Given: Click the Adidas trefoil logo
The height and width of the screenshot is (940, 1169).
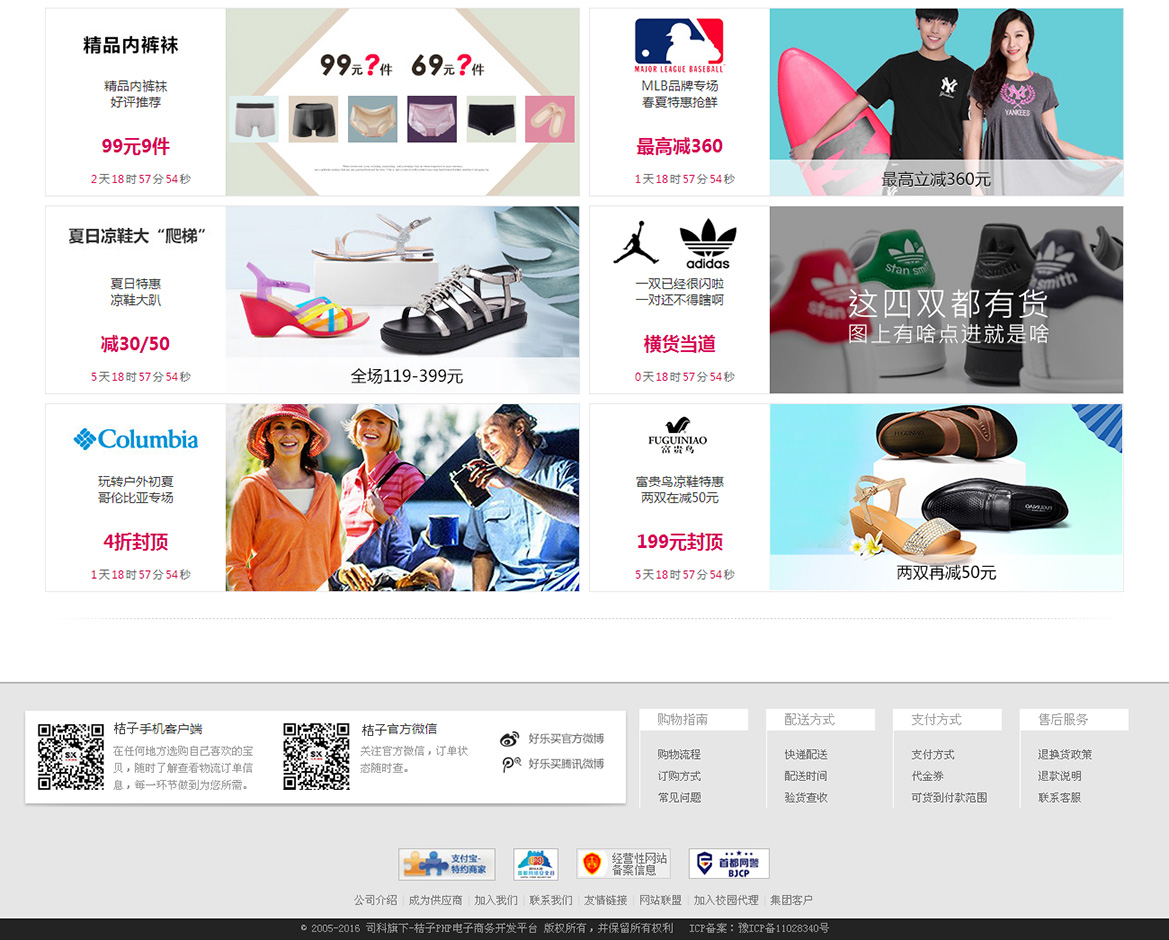Looking at the screenshot, I should click(x=708, y=244).
